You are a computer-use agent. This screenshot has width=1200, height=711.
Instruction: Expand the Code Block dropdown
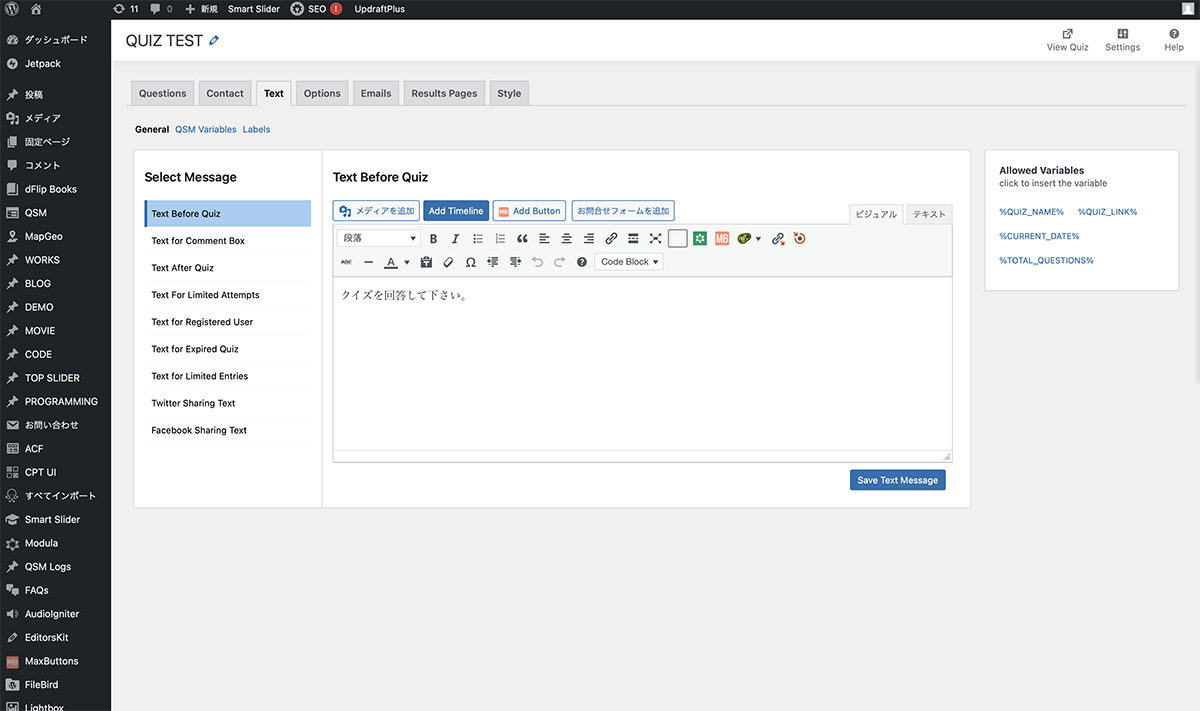point(629,262)
